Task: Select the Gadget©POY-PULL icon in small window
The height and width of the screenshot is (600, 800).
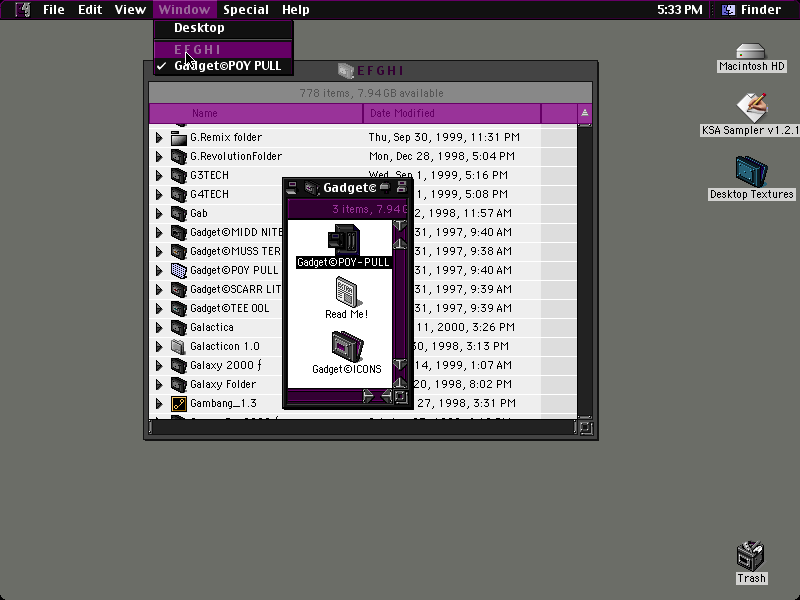Action: tap(343, 239)
